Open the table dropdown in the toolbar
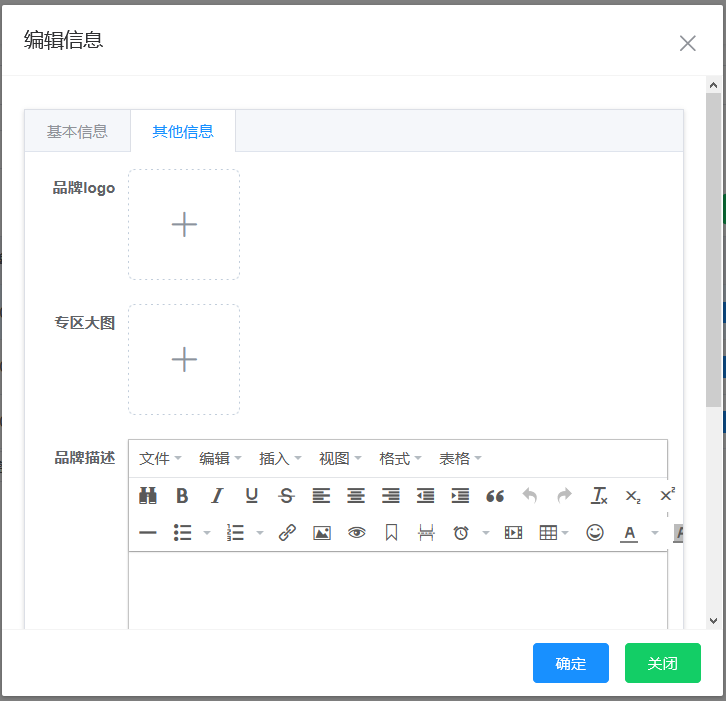The width and height of the screenshot is (726, 701). pyautogui.click(x=553, y=533)
